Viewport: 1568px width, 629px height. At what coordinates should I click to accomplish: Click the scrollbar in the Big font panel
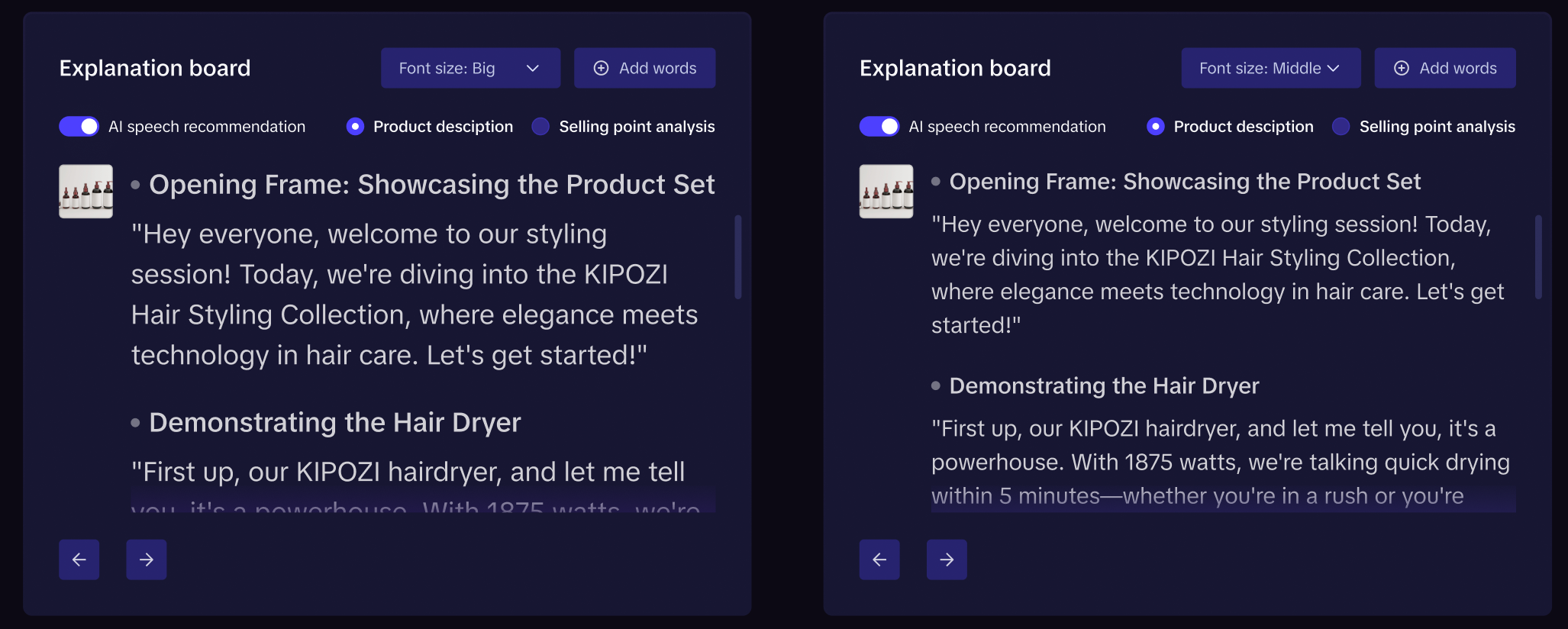[x=738, y=257]
